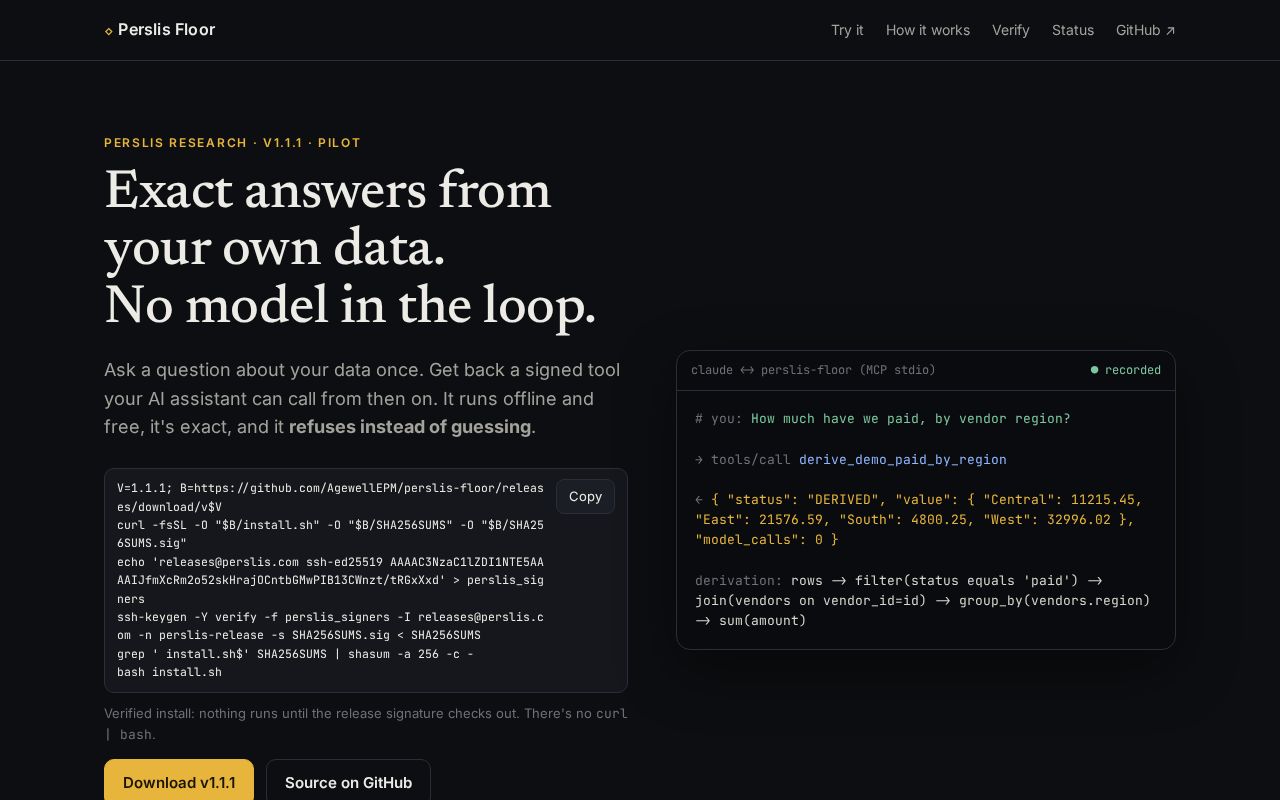This screenshot has width=1280, height=800.
Task: Click the derivation pipeline text
Action: pos(923,601)
